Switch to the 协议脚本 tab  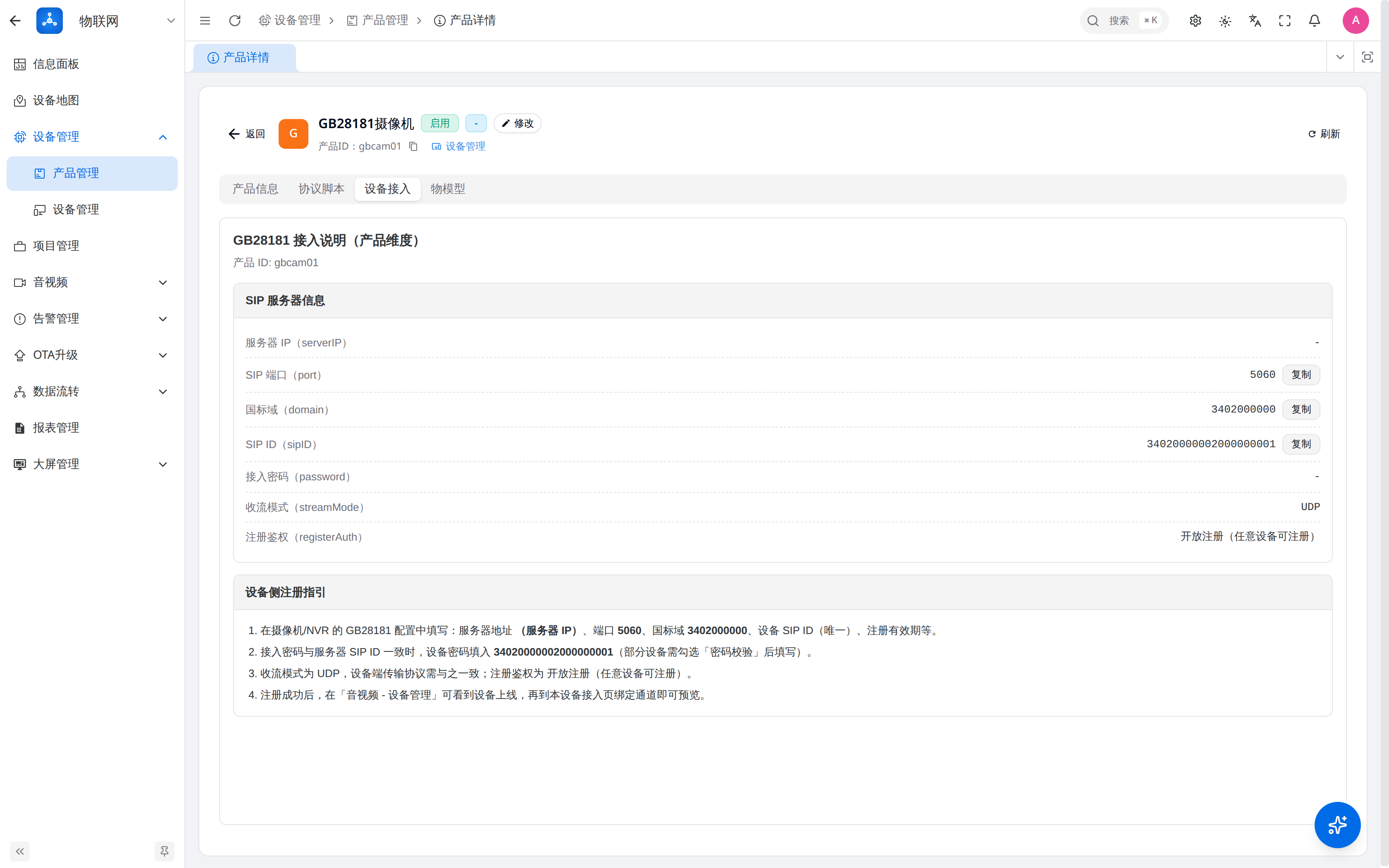click(x=322, y=189)
